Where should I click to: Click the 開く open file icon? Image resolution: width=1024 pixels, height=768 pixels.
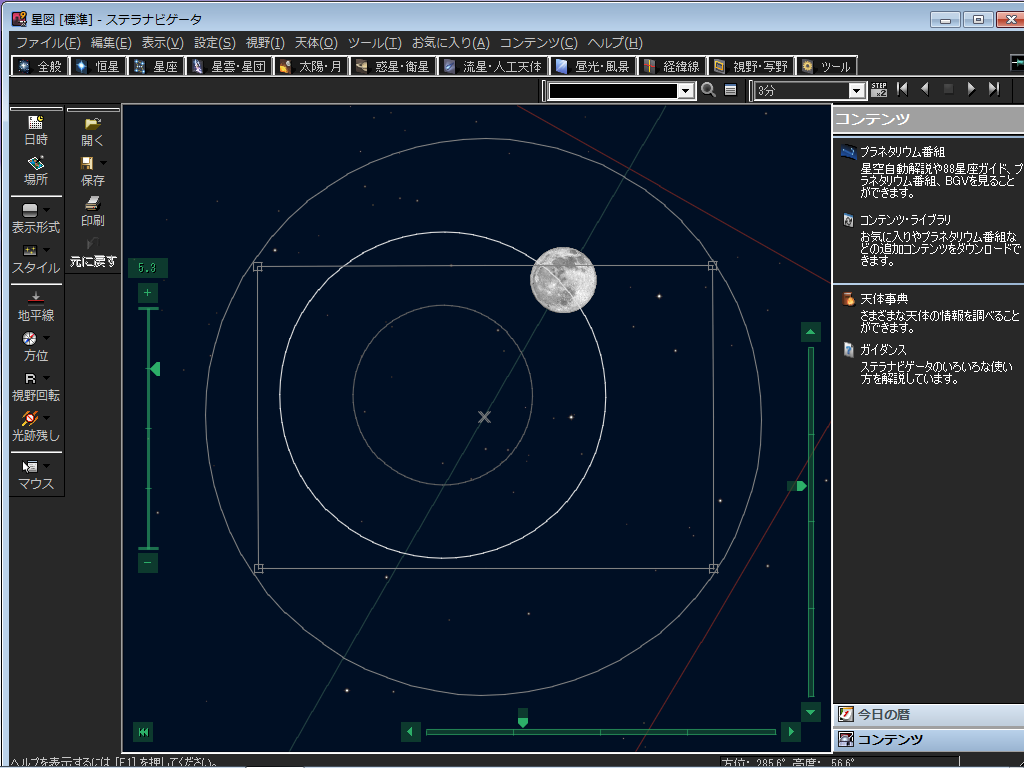click(x=92, y=131)
